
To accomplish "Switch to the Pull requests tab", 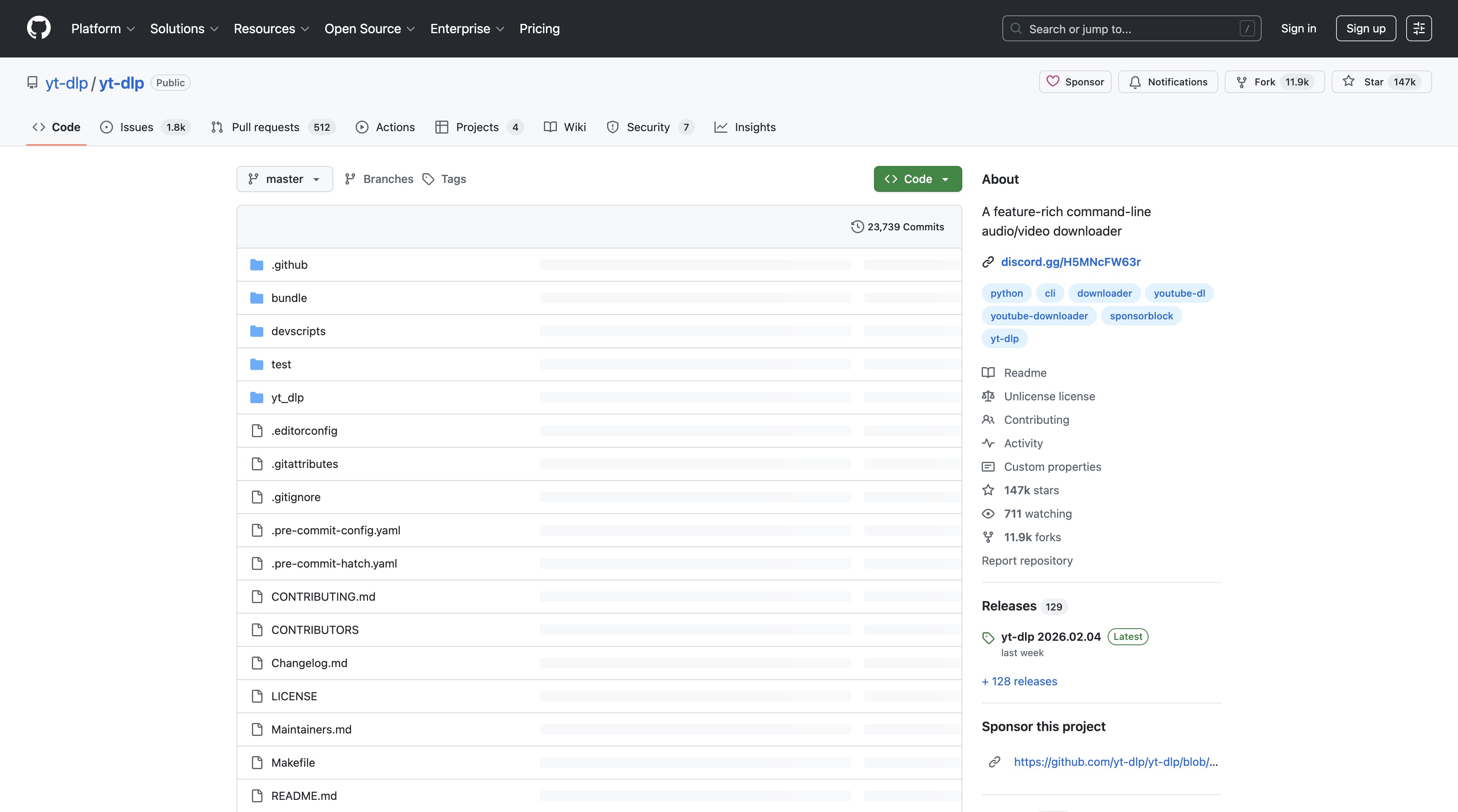I will [265, 128].
